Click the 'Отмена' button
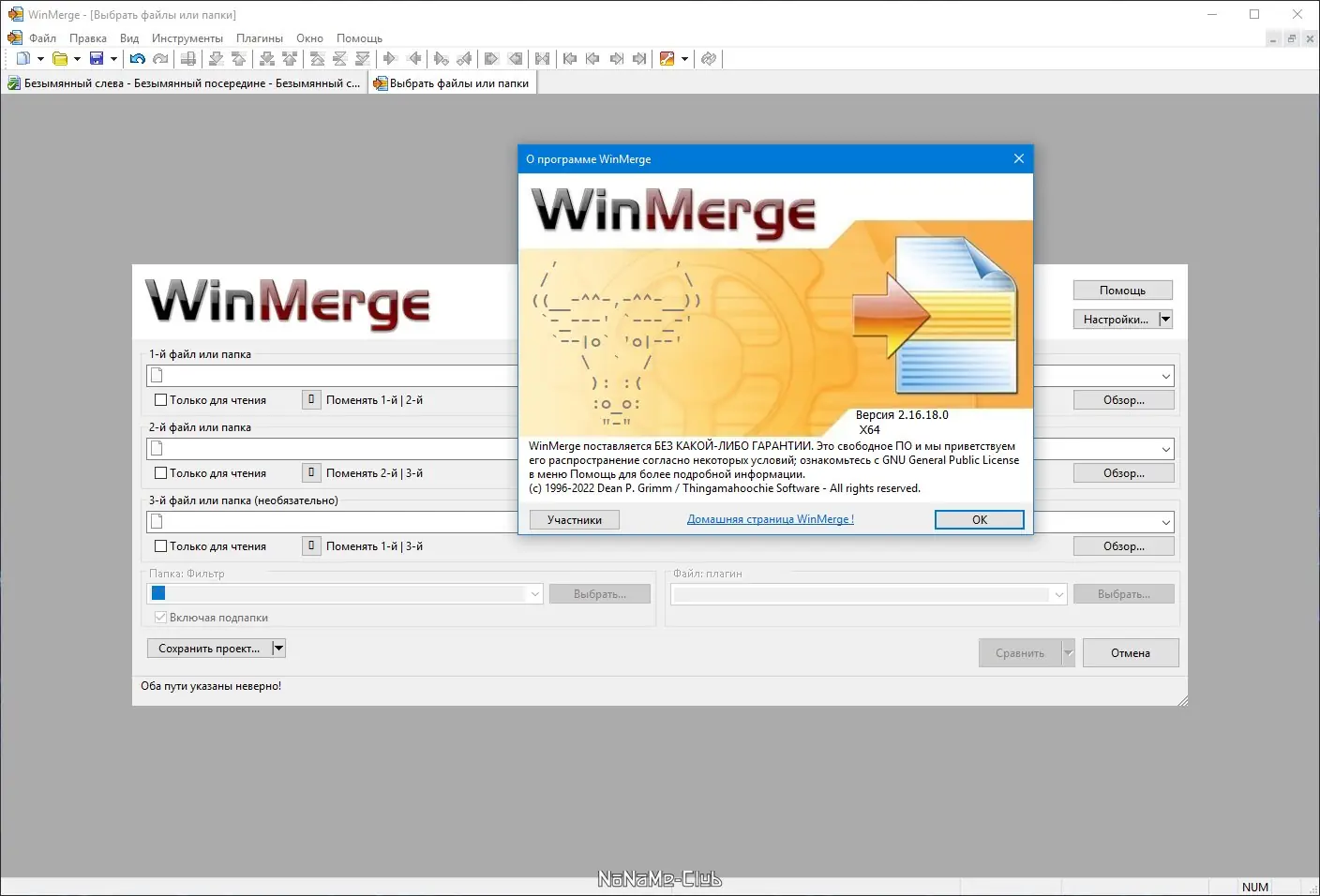This screenshot has height=896, width=1320. pyautogui.click(x=1131, y=653)
